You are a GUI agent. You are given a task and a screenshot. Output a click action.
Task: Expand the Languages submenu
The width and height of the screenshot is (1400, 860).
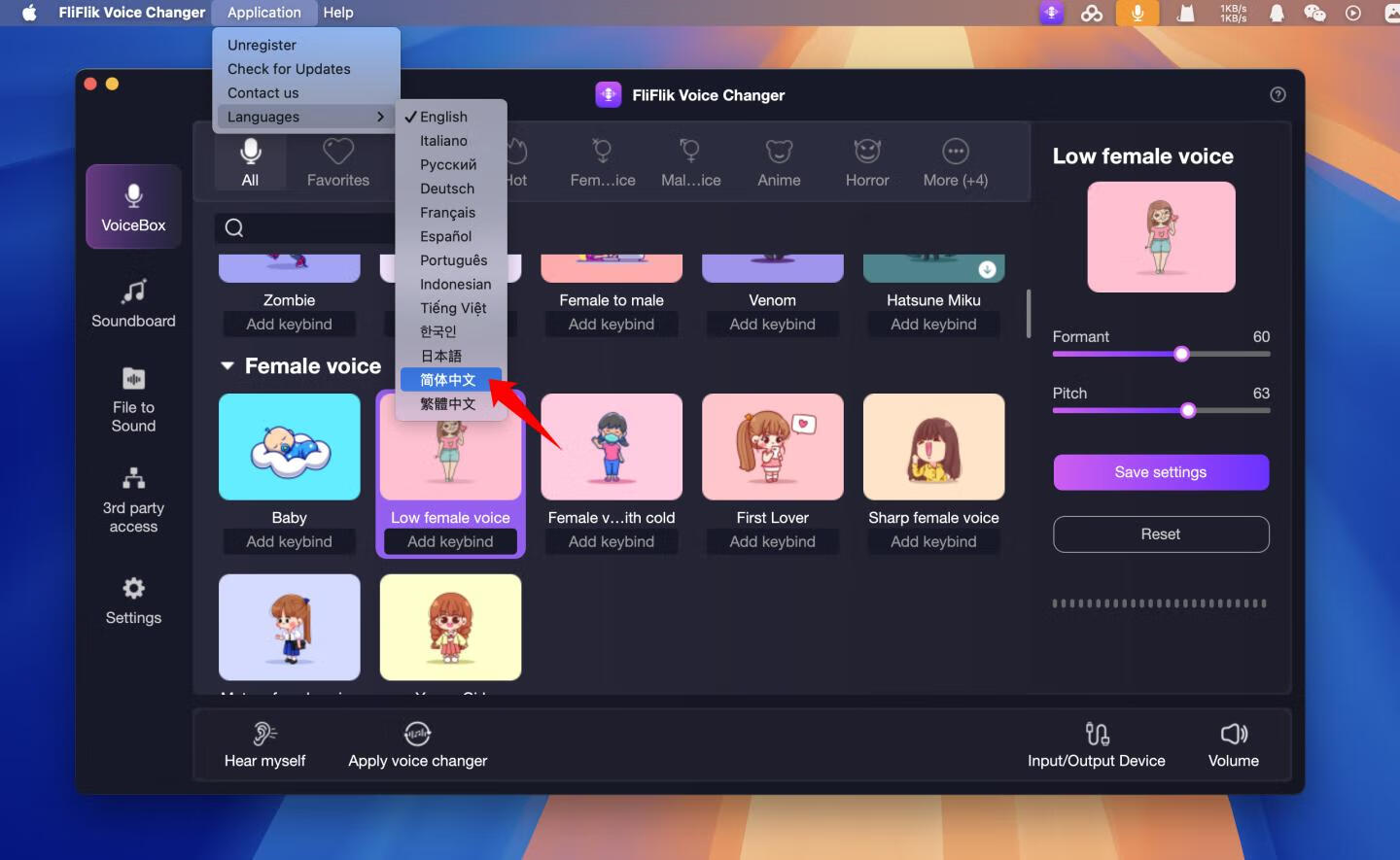tap(262, 116)
